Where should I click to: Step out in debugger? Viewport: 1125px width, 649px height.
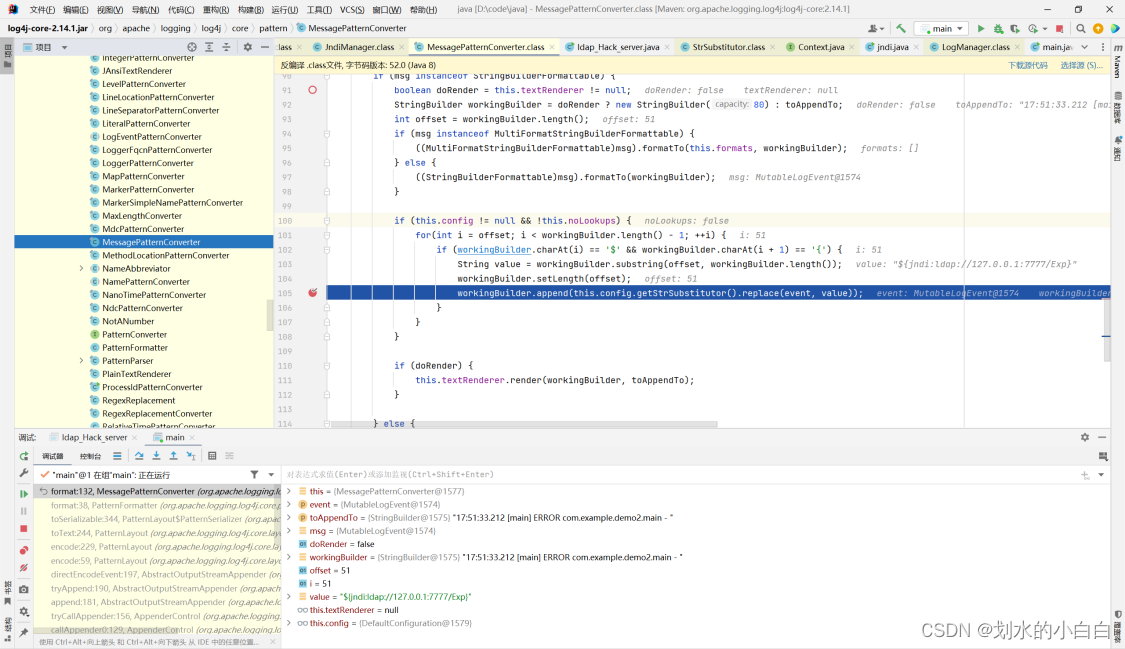pos(174,456)
